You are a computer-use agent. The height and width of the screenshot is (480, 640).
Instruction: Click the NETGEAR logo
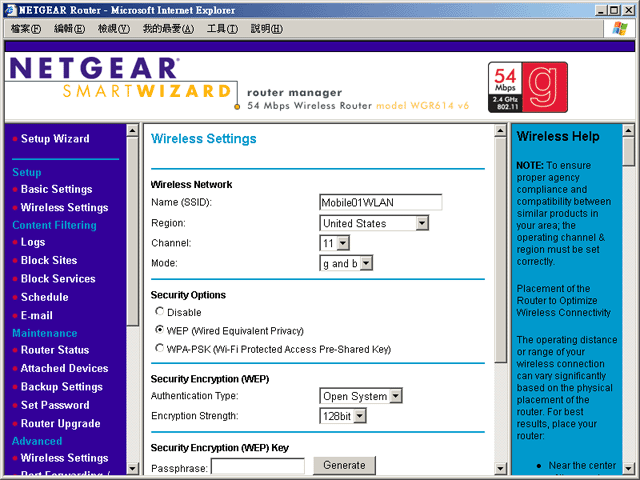tap(93, 68)
